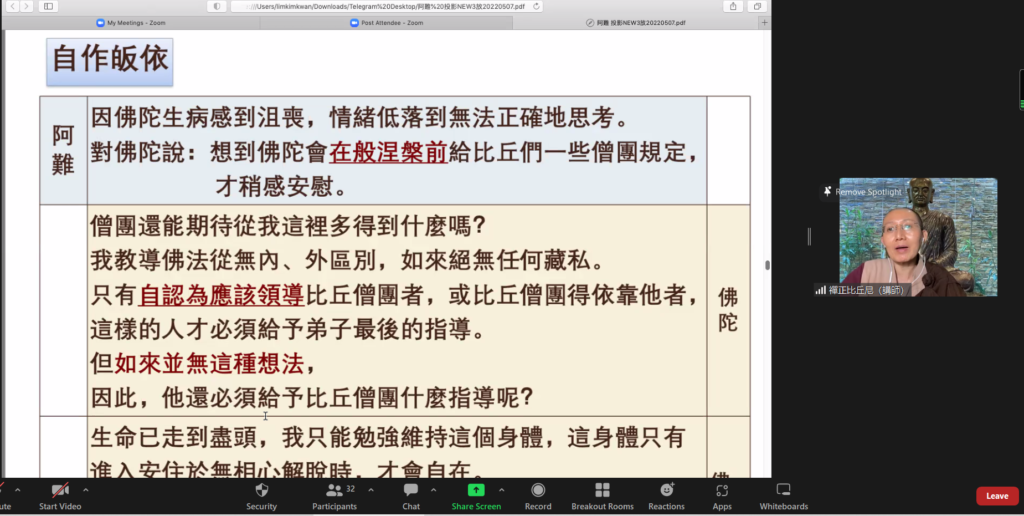Expand the video options arrow beside Start Video
This screenshot has width=1024, height=516.
[86, 490]
